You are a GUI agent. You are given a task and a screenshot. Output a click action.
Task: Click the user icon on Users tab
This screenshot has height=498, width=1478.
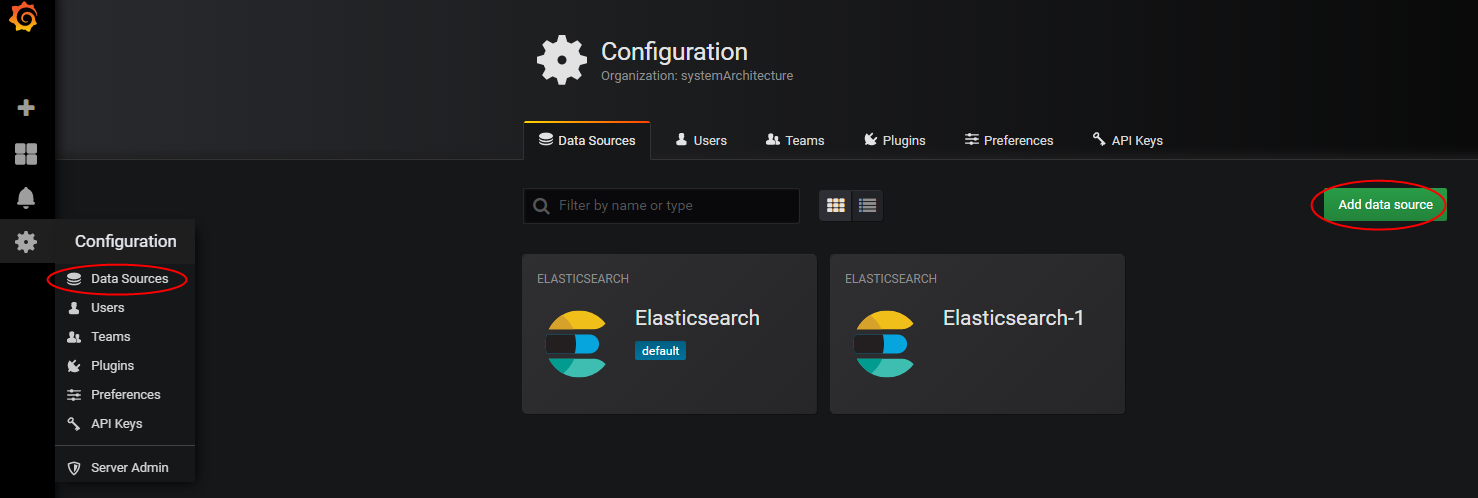681,140
